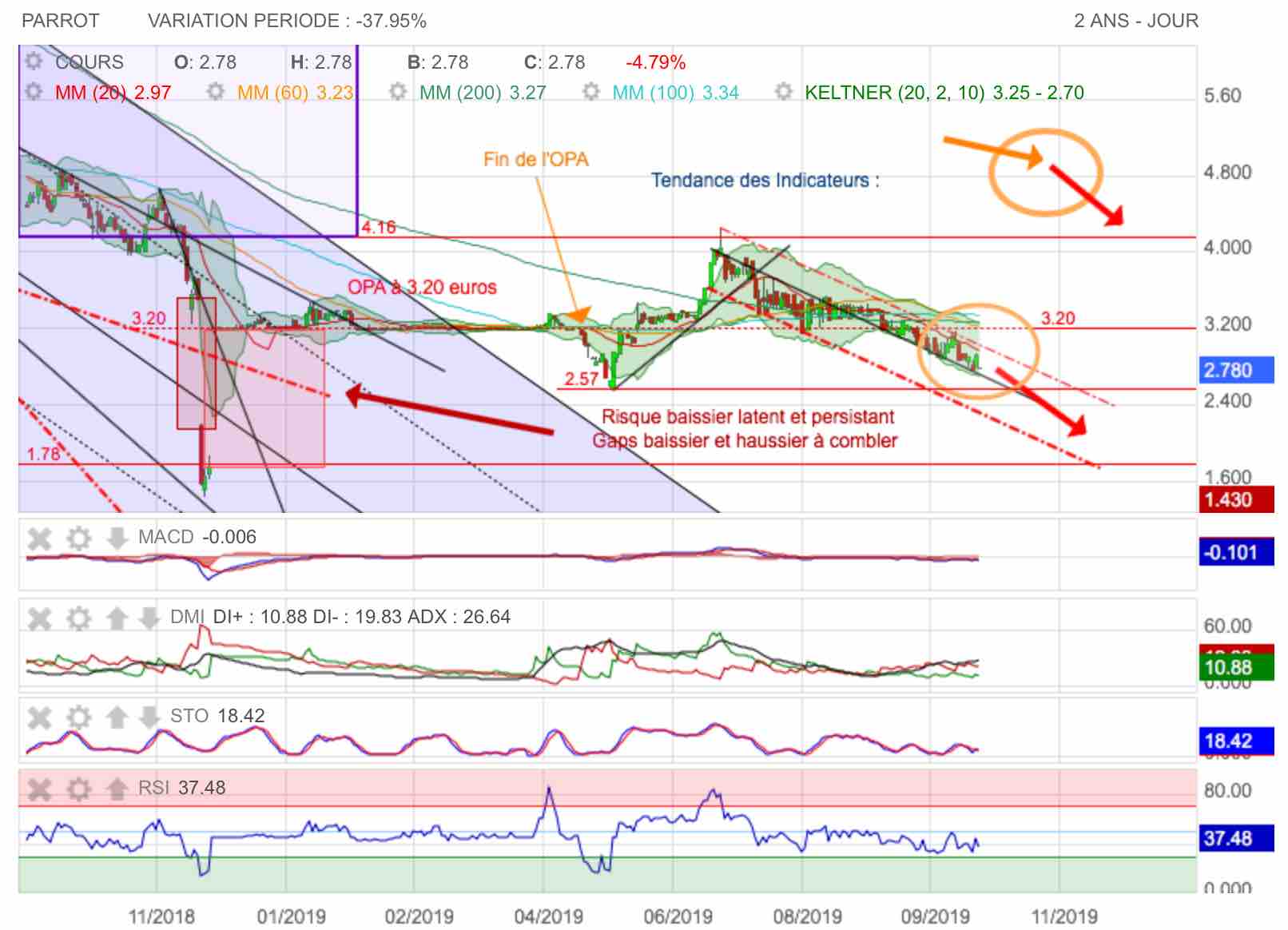The image size is (1288, 930).
Task: Click the 11/2019 date axis label
Action: (x=1064, y=916)
